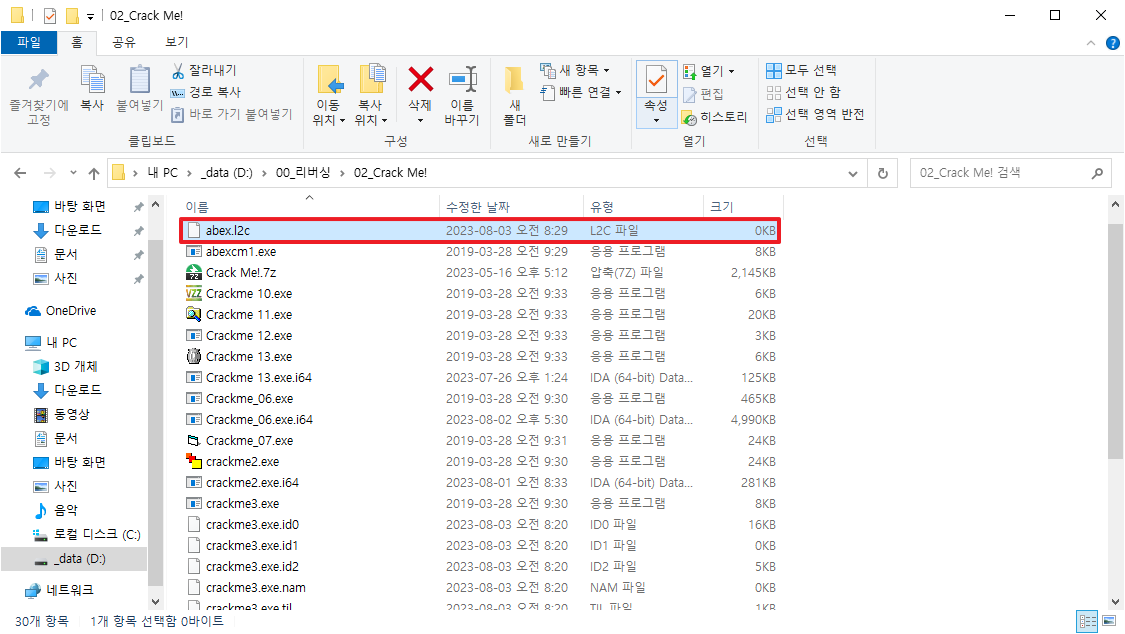Open Copy to (복사 위치) menu
This screenshot has height=634, width=1125.
[371, 95]
